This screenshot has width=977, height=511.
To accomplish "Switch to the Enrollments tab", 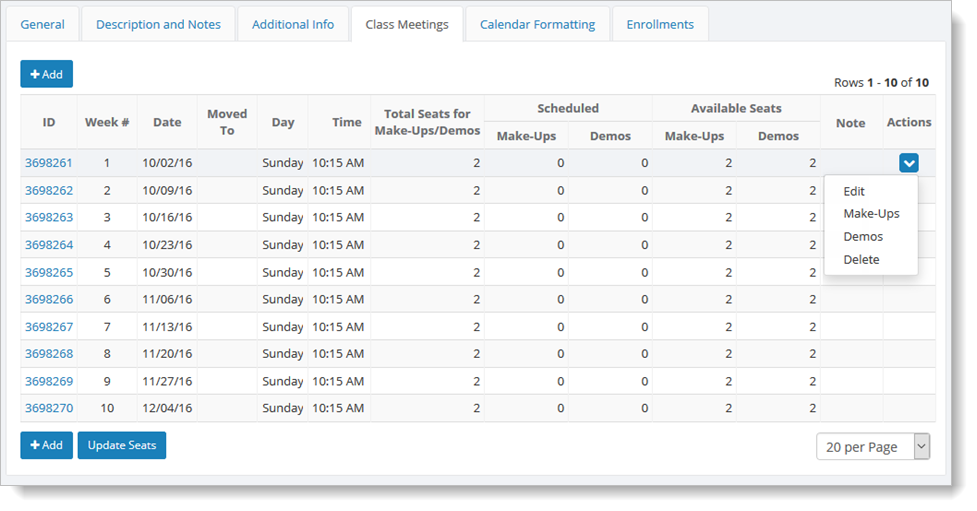I will pos(660,24).
